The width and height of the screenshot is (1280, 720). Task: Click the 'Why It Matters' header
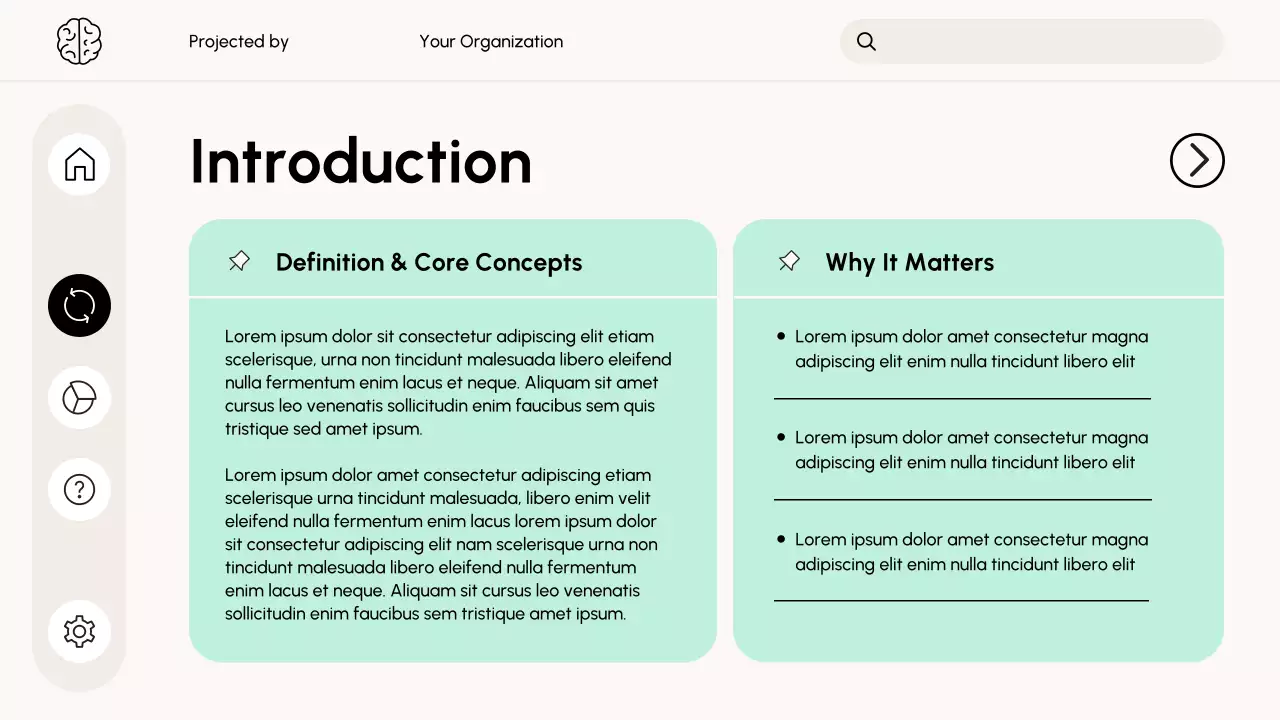click(x=910, y=262)
